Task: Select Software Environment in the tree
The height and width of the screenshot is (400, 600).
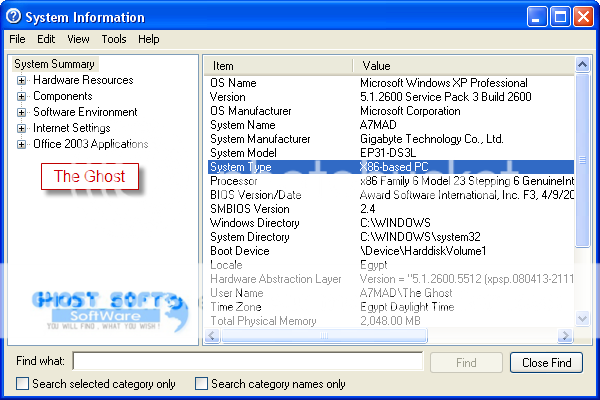Action: pos(85,112)
